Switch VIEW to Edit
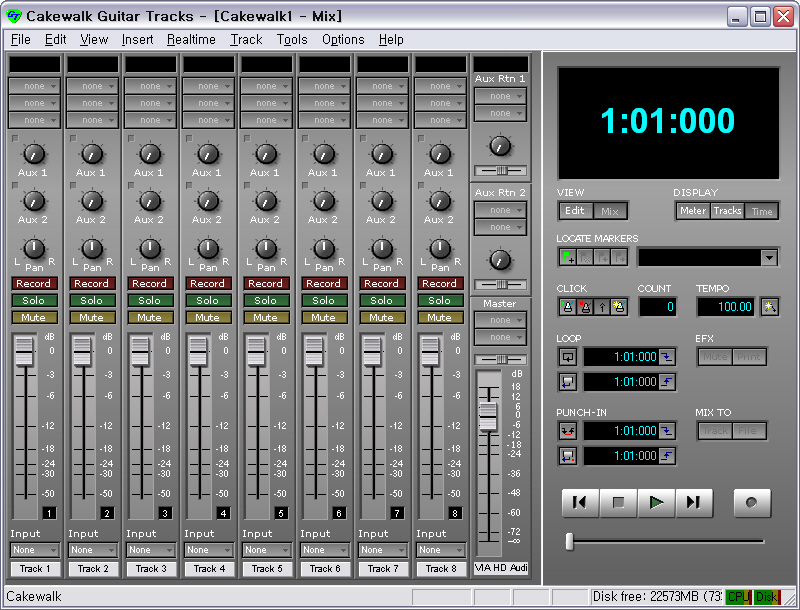This screenshot has width=800, height=610. [x=575, y=211]
